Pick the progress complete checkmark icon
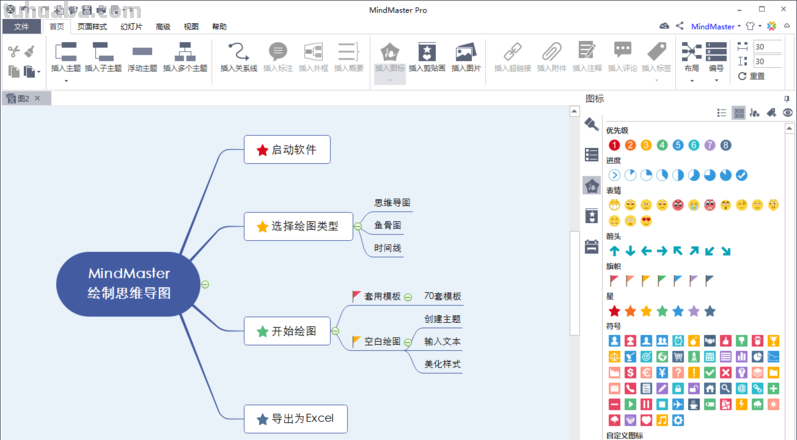The height and width of the screenshot is (440, 797). (x=742, y=175)
